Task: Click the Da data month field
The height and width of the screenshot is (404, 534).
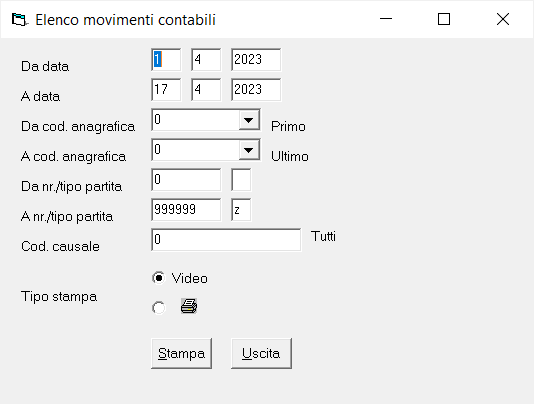Action: click(x=206, y=60)
